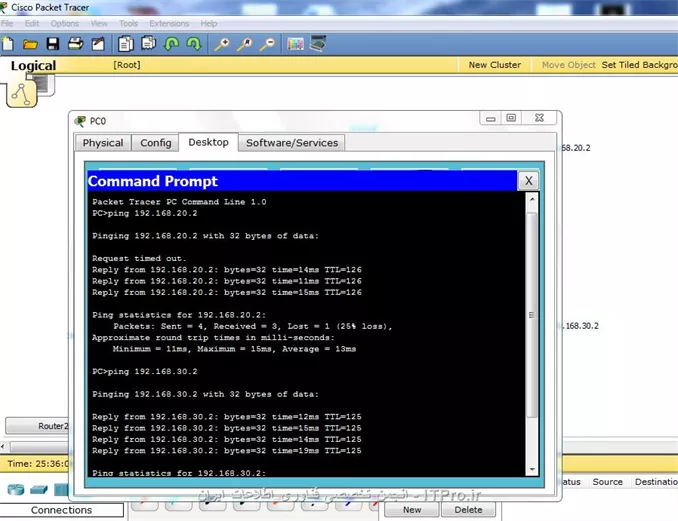Select the Routers device category icon
This screenshot has height=521, width=678.
[16, 490]
